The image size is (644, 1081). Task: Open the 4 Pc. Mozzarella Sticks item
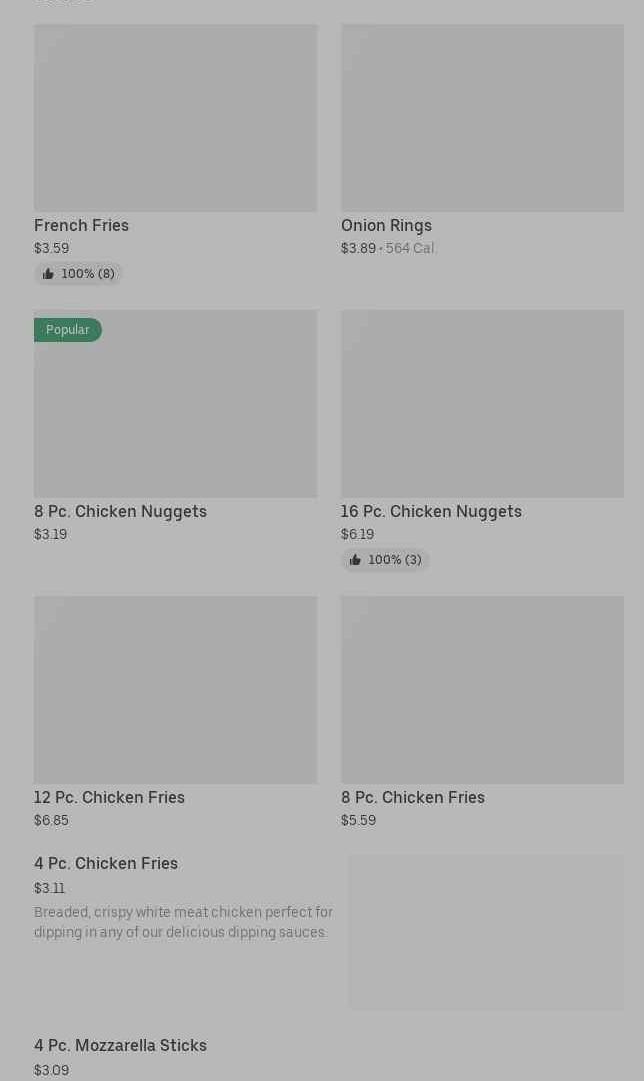(120, 1045)
